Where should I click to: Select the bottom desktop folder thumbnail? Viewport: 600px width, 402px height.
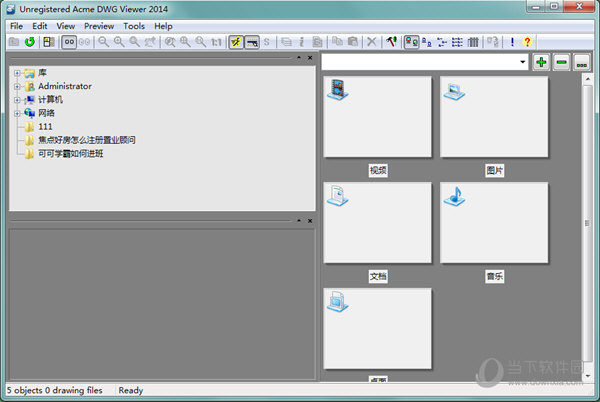[x=378, y=329]
